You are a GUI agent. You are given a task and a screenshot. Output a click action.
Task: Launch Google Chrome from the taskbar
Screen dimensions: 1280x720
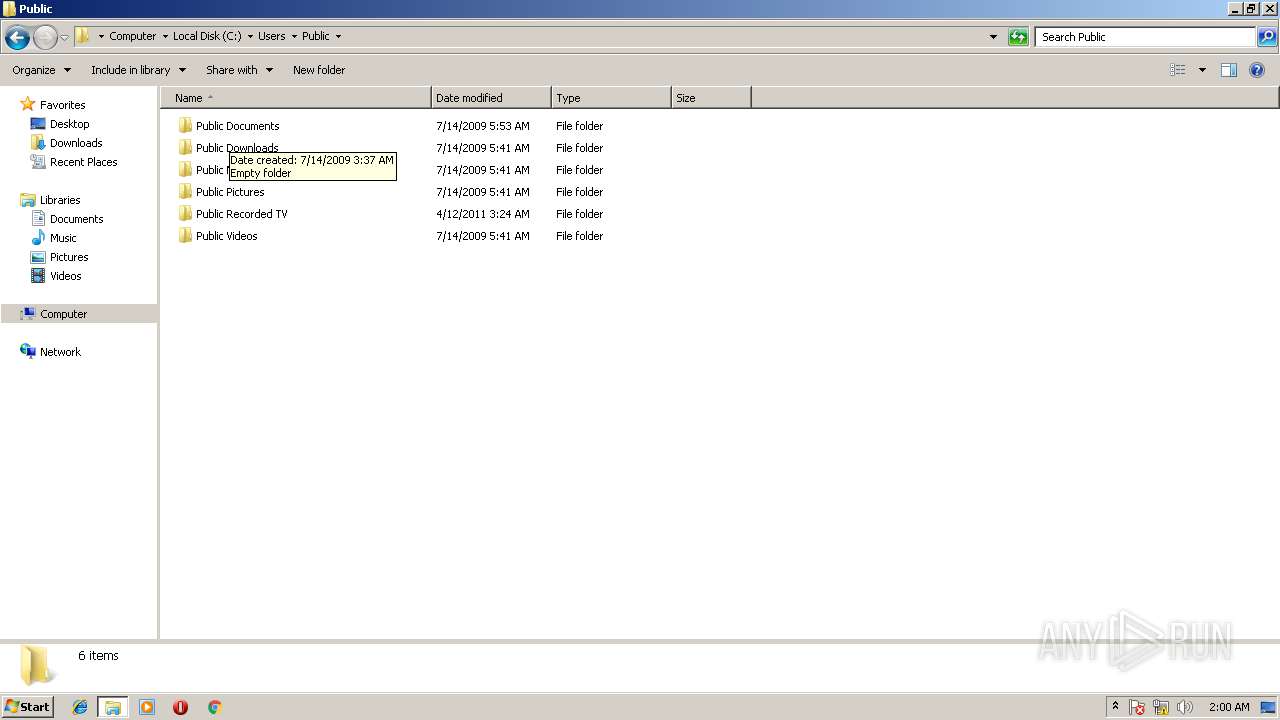[214, 707]
